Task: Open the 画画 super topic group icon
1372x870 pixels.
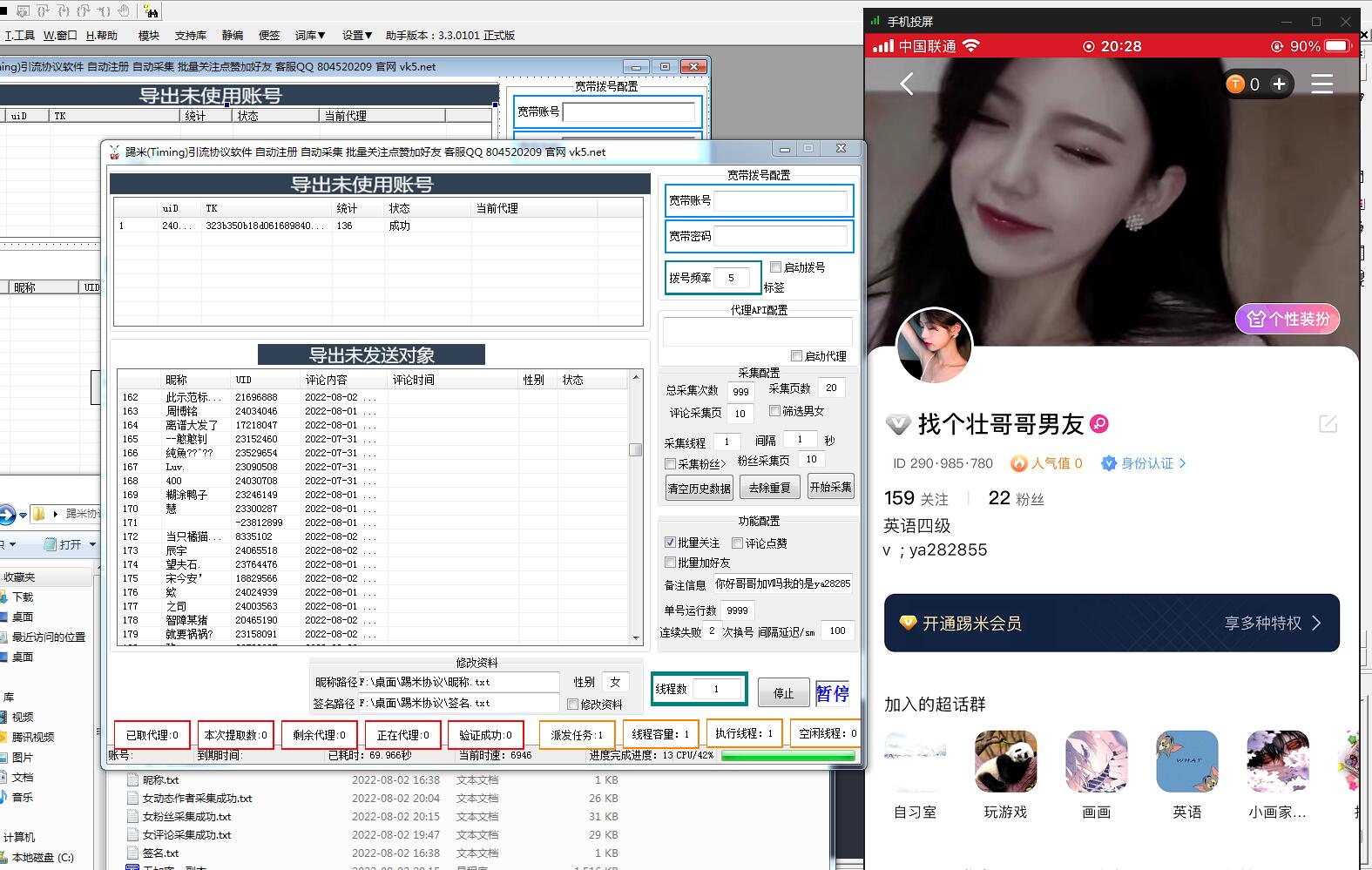Action: (x=1096, y=761)
